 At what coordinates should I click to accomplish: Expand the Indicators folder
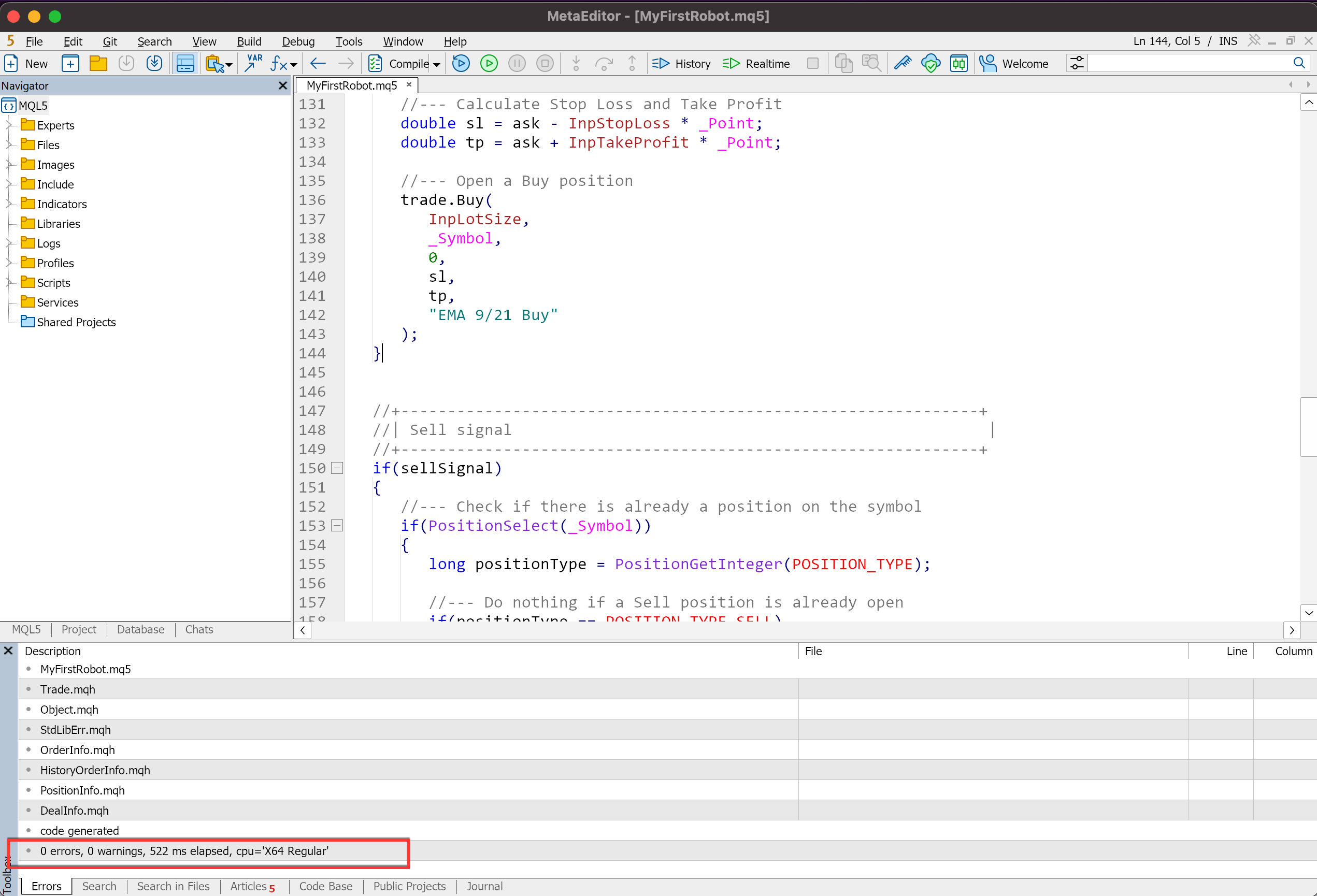(9, 204)
